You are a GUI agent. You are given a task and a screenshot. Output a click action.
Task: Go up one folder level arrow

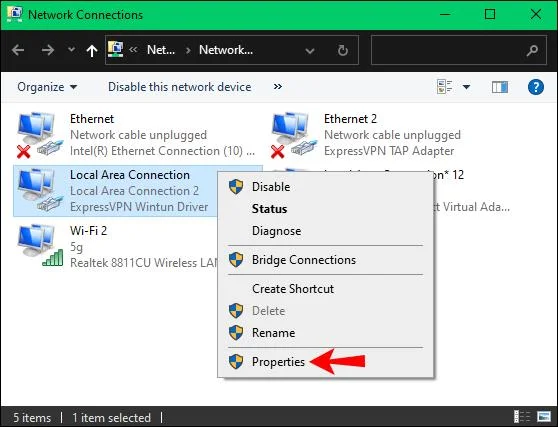coord(92,51)
